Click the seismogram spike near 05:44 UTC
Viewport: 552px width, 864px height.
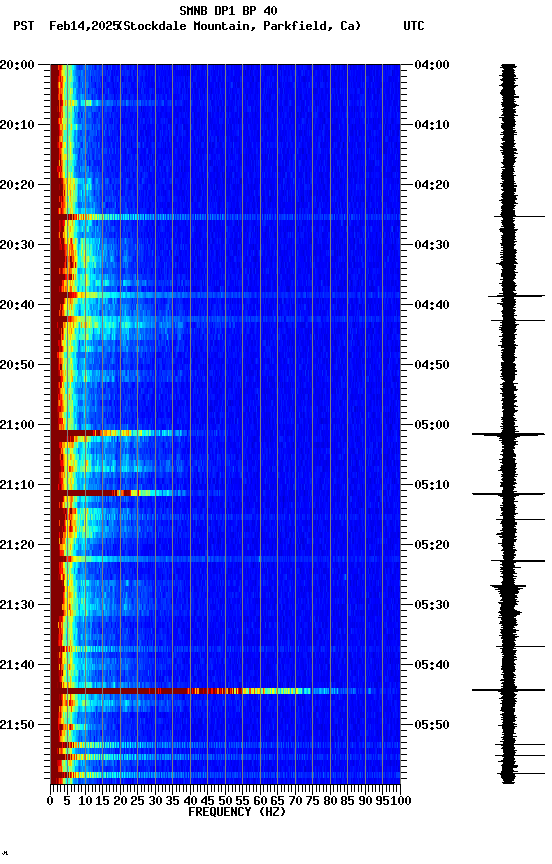[x=508, y=690]
